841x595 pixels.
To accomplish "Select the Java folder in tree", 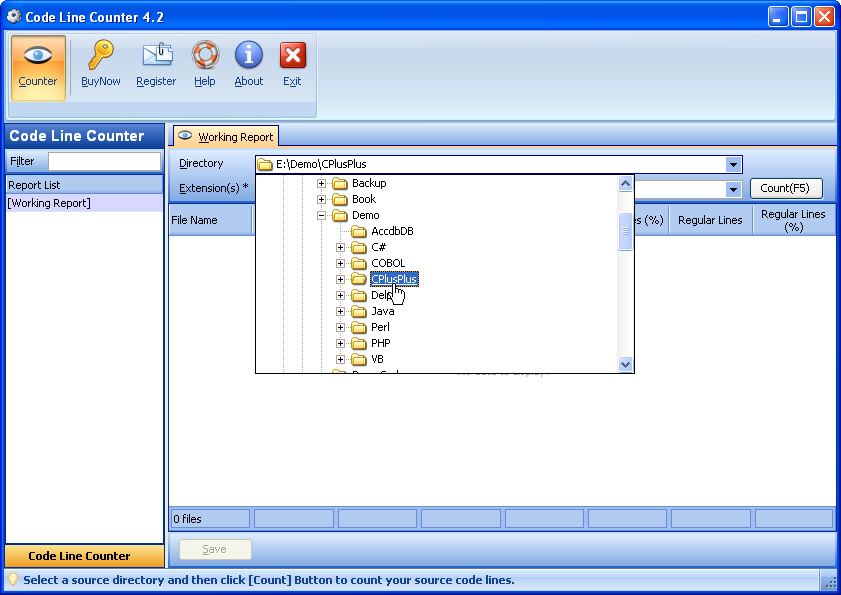I will point(382,311).
